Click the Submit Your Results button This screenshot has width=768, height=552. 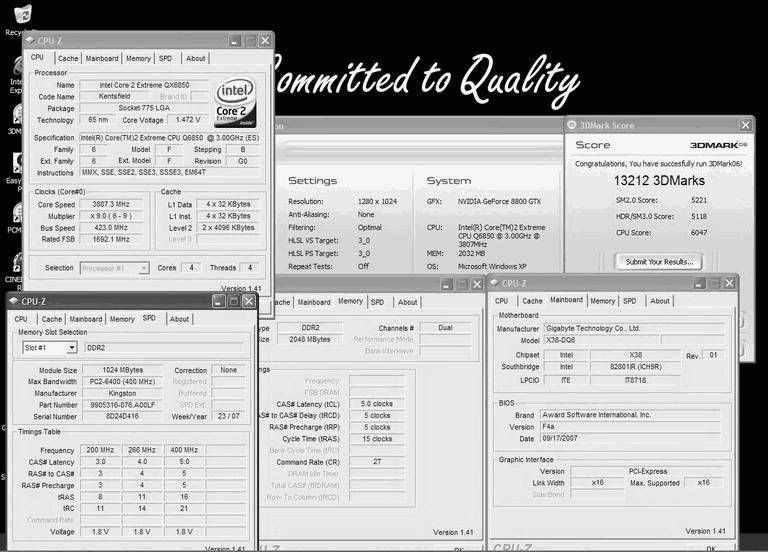pyautogui.click(x=659, y=262)
